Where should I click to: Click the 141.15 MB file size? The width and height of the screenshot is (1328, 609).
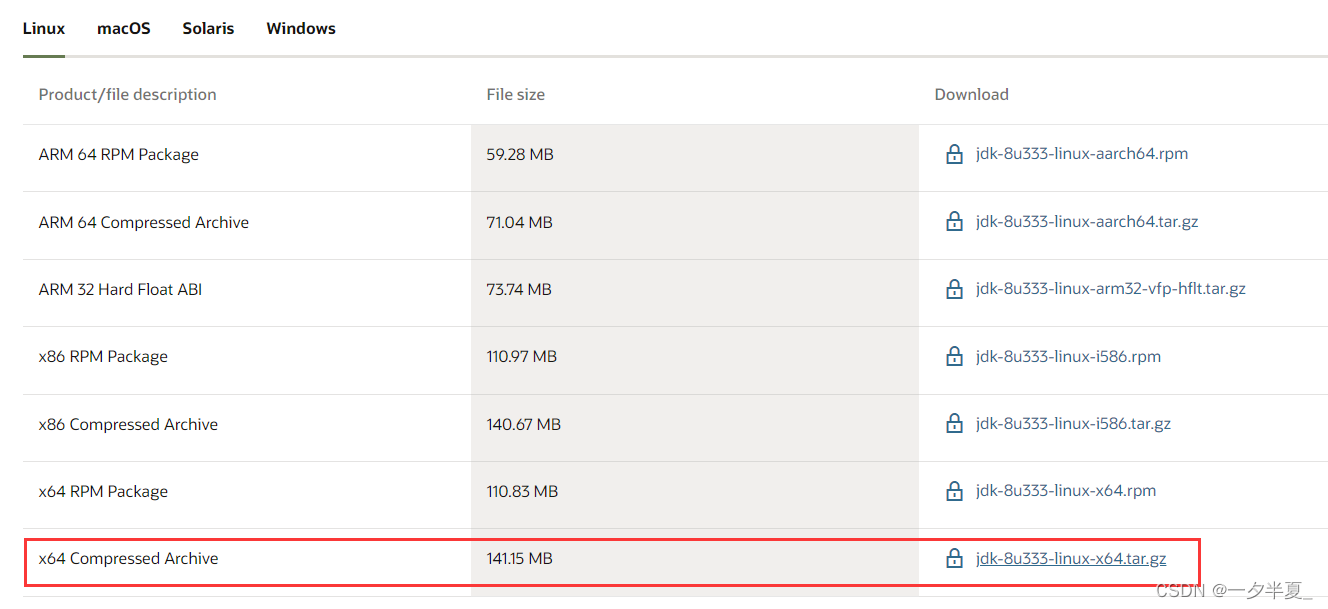coord(520,558)
